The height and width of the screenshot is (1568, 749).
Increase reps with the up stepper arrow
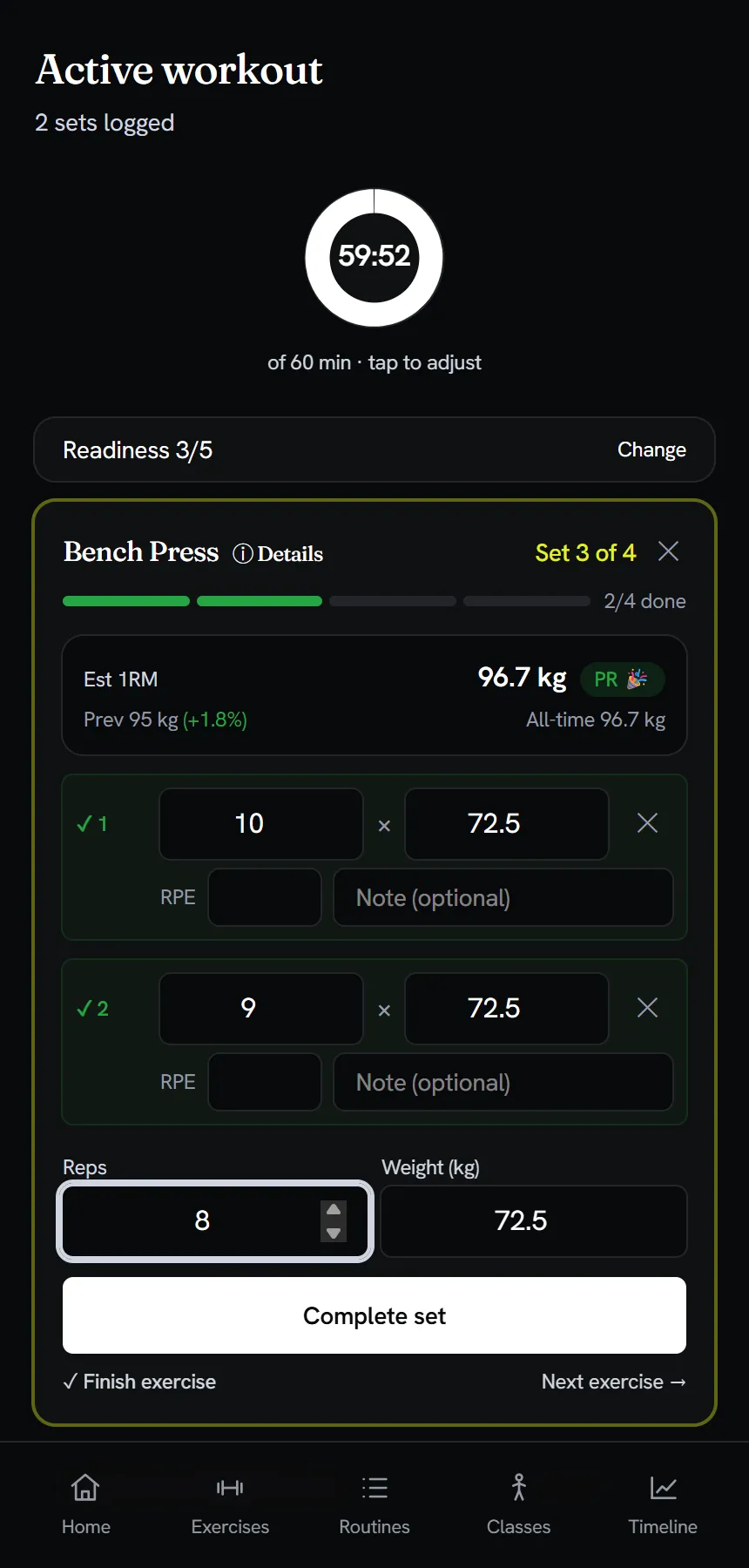pyautogui.click(x=334, y=1211)
